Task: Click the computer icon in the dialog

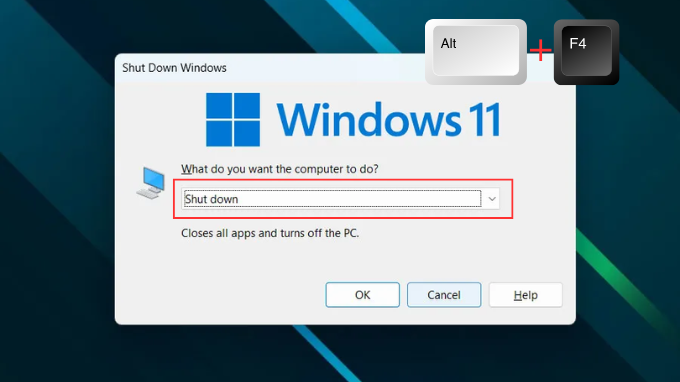Action: (x=151, y=183)
